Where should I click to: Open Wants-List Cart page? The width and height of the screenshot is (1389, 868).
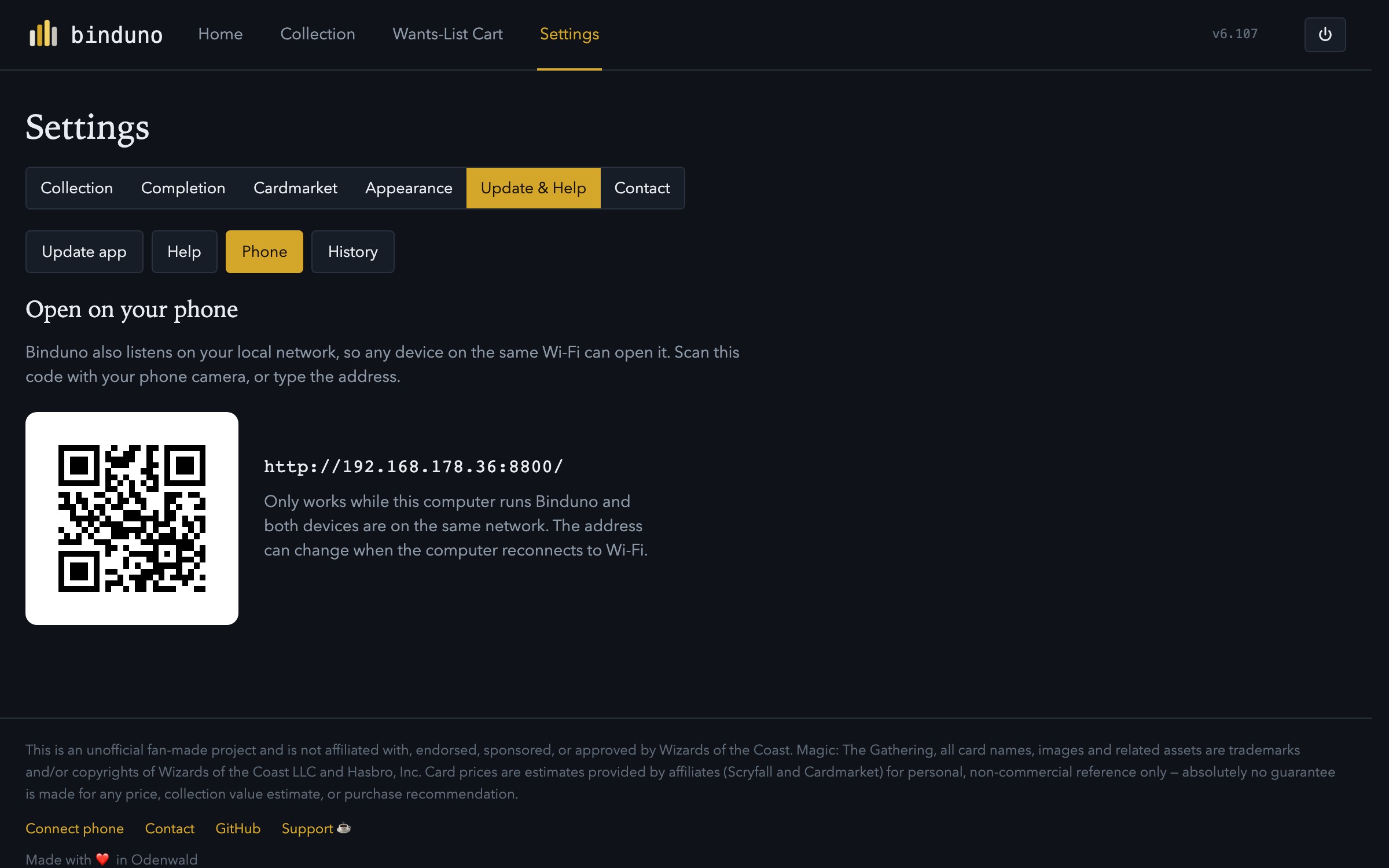[x=447, y=34]
